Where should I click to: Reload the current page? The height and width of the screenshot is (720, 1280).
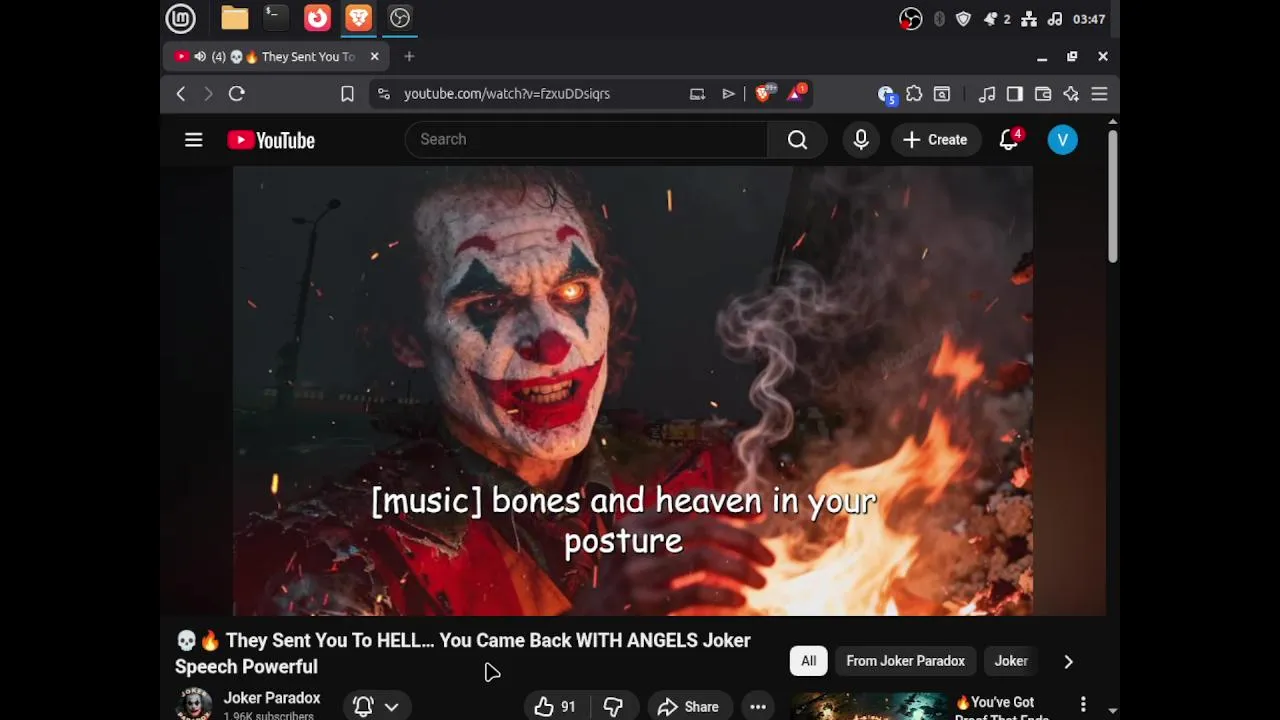click(237, 94)
